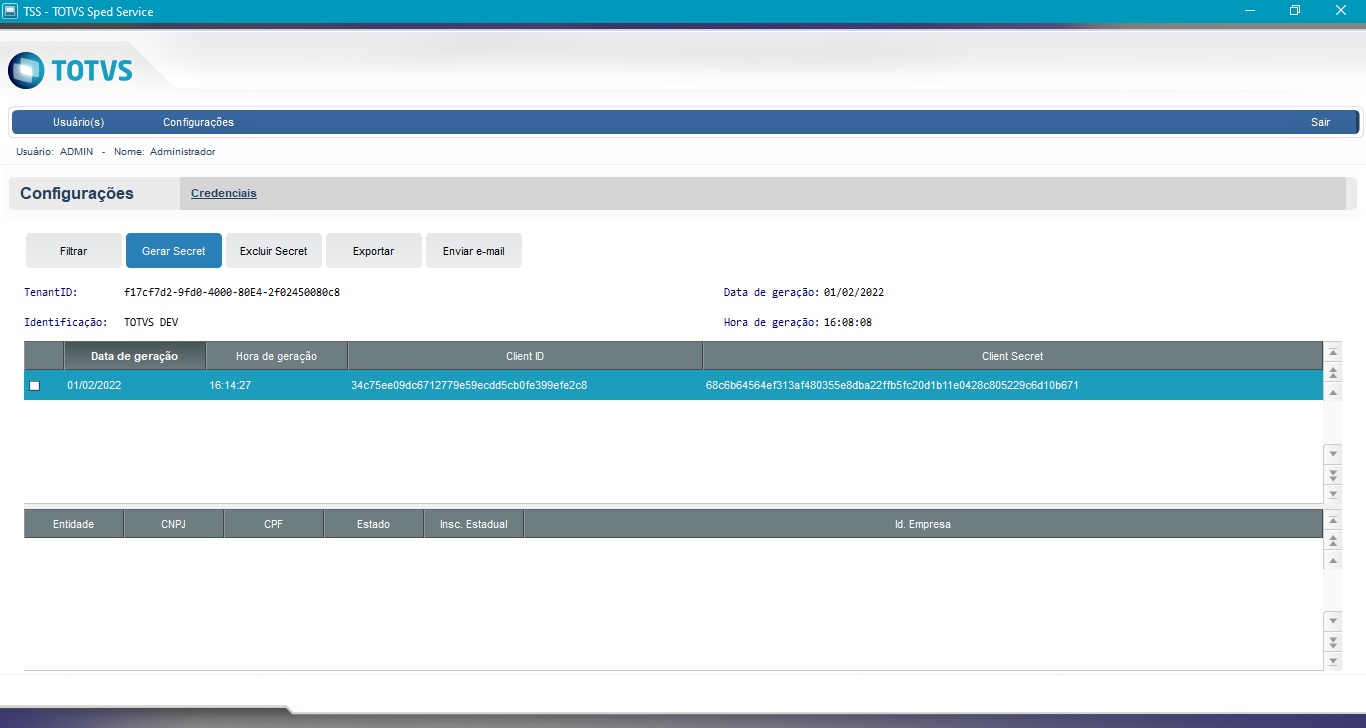Tick the checkbox for the 01/02/2022 credential row

click(35, 386)
